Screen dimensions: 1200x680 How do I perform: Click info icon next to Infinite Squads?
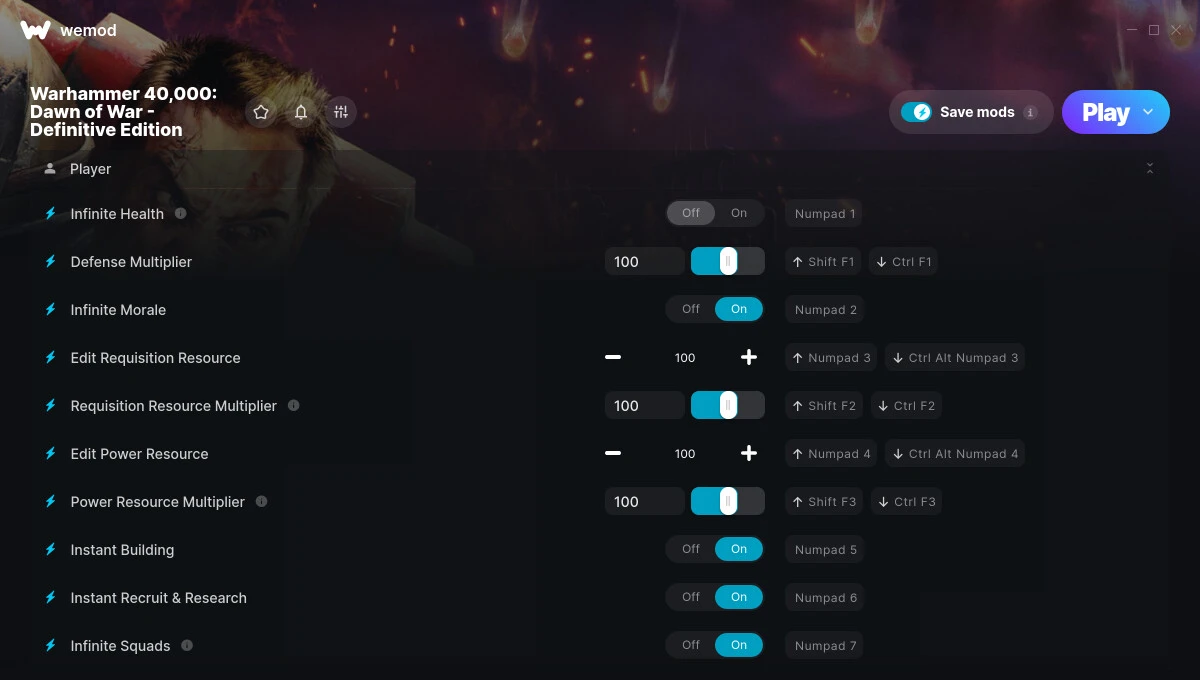(187, 645)
